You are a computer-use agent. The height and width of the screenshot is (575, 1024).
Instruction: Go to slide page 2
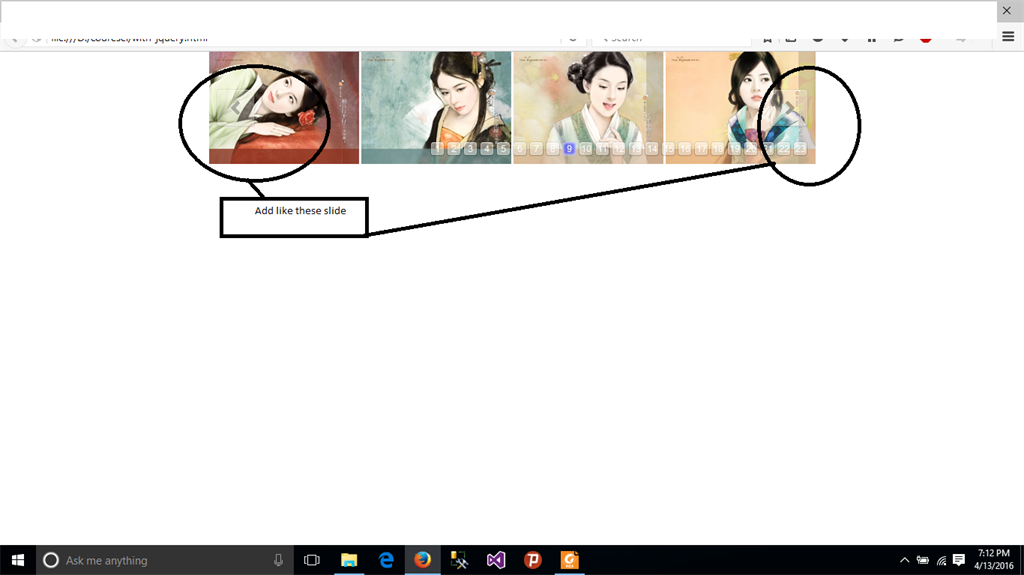pyautogui.click(x=454, y=149)
